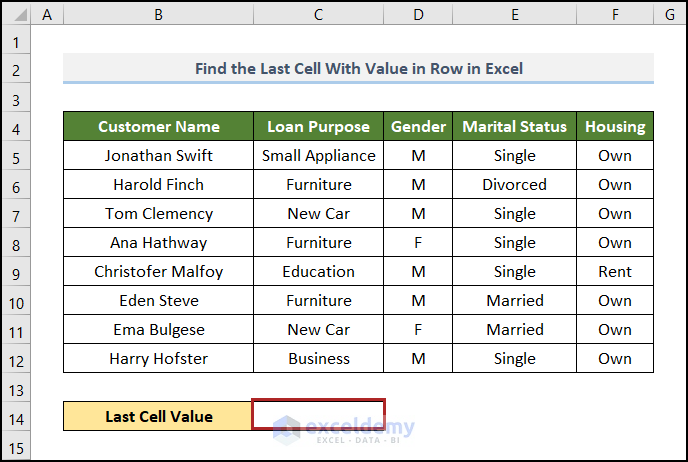Select the Jonathan Swift cell
This screenshot has height=462, width=688.
coord(158,156)
